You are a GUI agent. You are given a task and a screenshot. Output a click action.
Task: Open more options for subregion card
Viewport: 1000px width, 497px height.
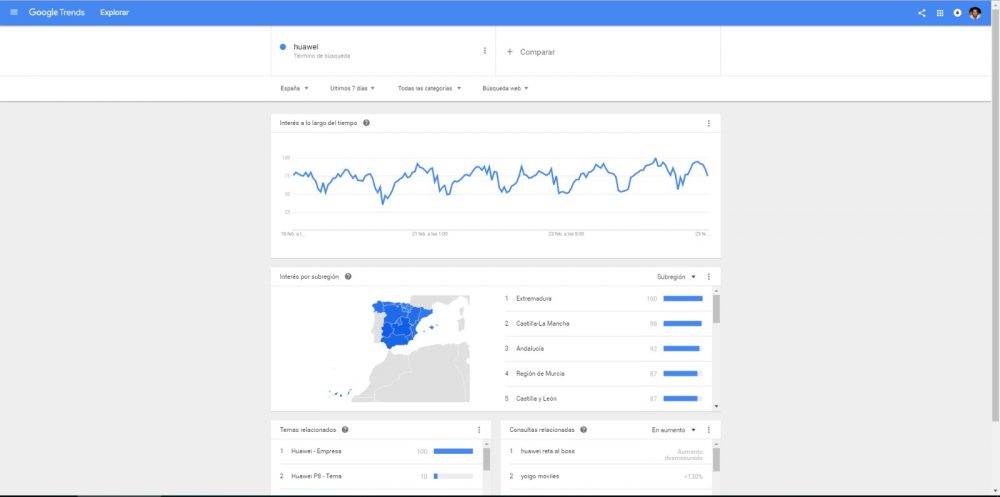pos(709,277)
